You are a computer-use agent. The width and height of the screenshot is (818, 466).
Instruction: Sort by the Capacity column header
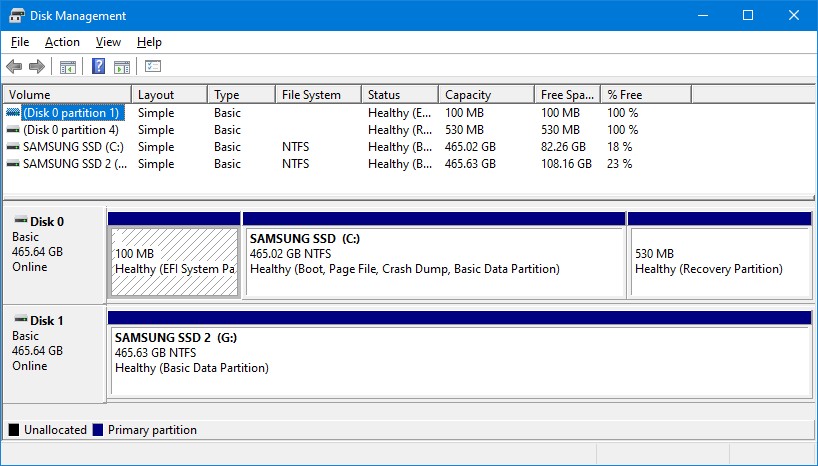[x=486, y=94]
